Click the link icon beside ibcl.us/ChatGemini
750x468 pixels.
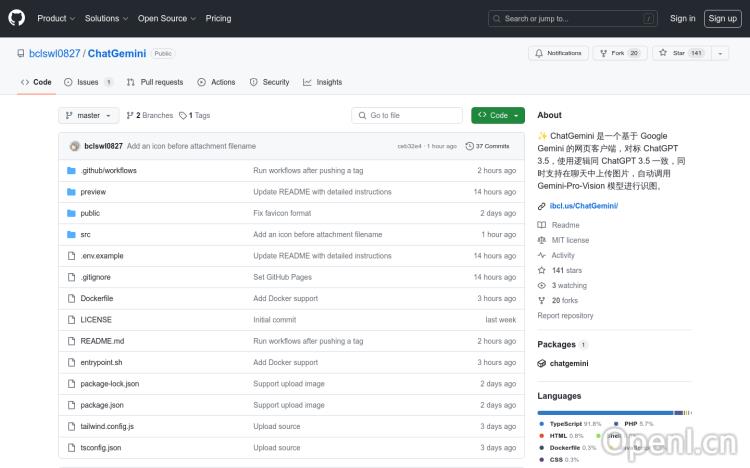point(542,206)
